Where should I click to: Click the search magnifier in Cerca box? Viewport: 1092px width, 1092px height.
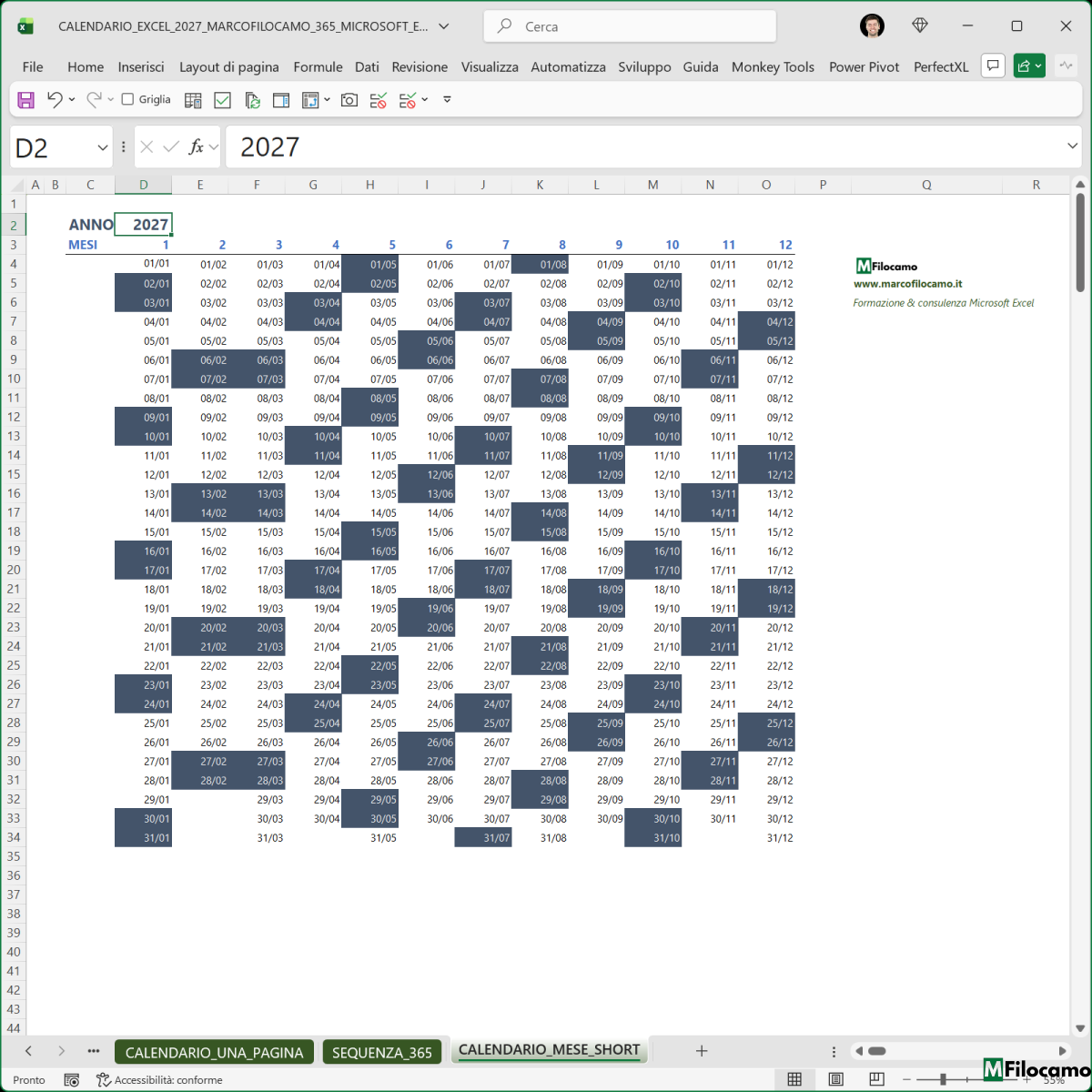pos(504,26)
